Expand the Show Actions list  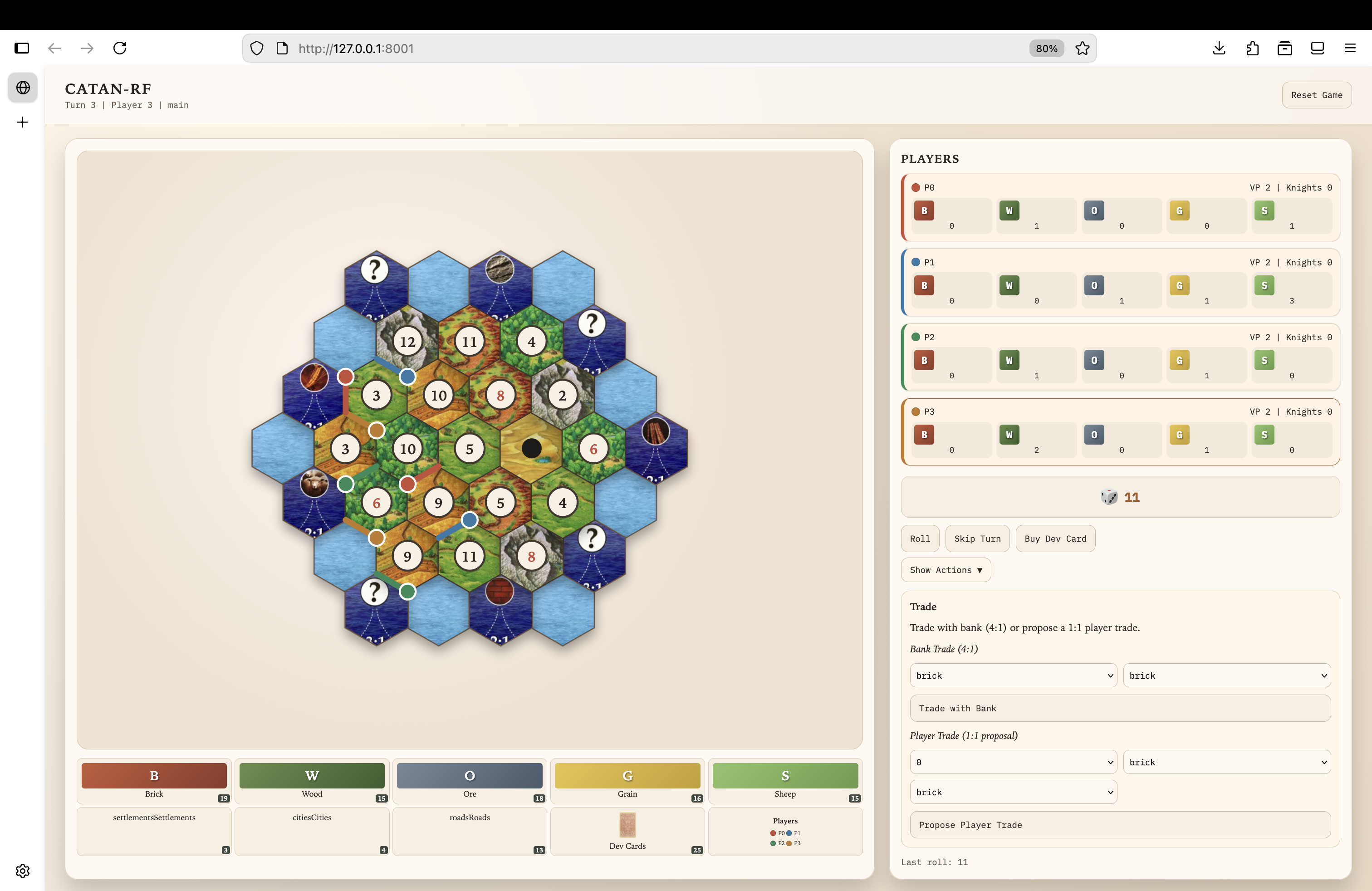tap(946, 570)
